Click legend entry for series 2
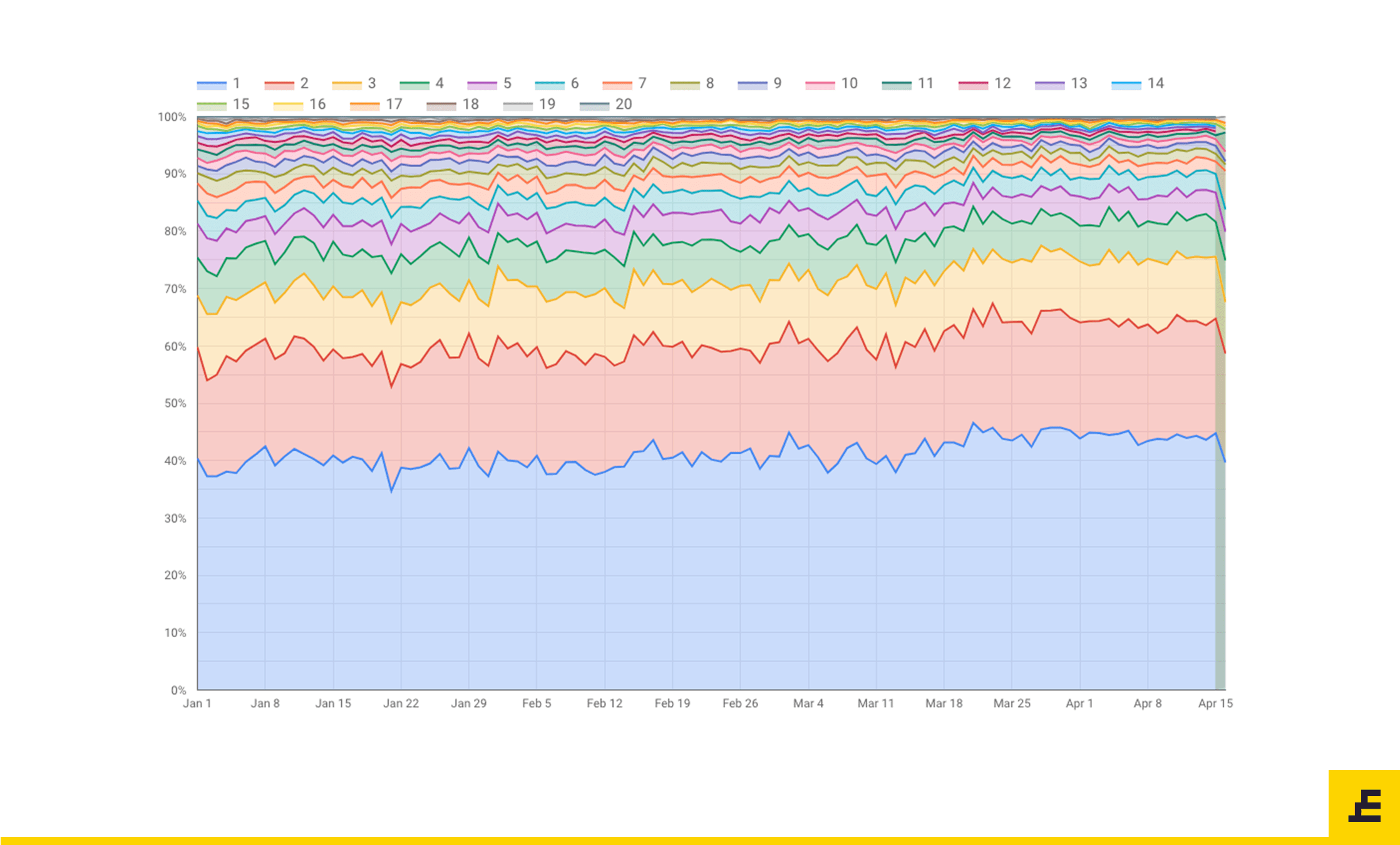1400x845 pixels. [x=286, y=84]
